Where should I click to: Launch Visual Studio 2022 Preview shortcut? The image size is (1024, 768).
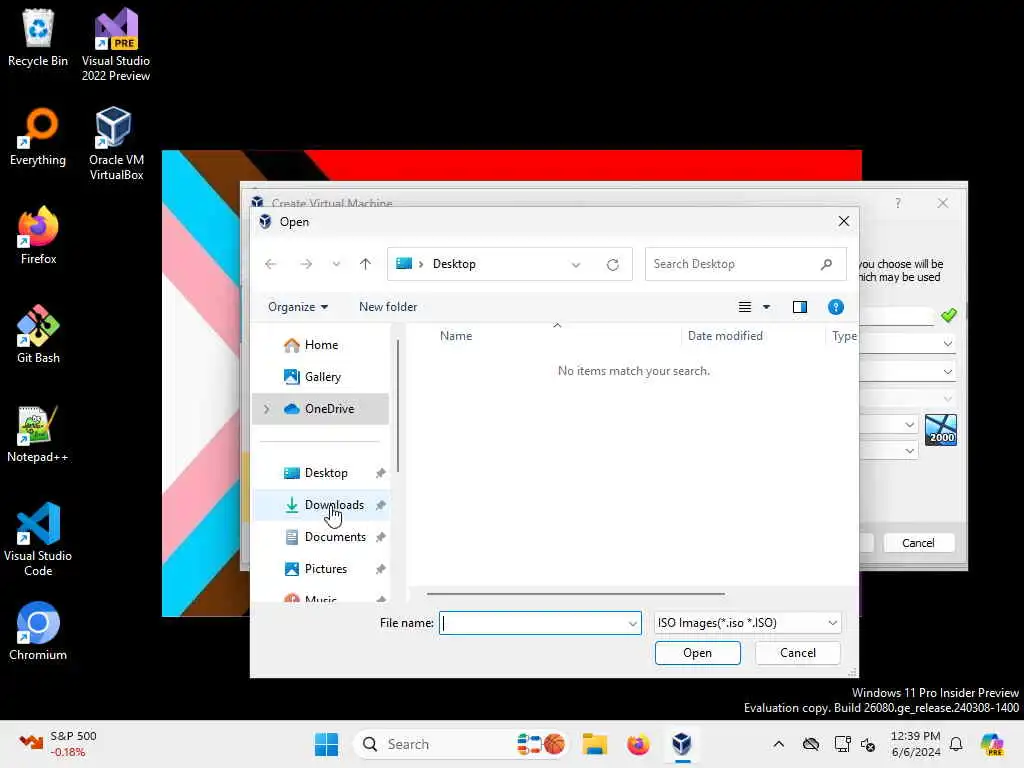(x=116, y=44)
